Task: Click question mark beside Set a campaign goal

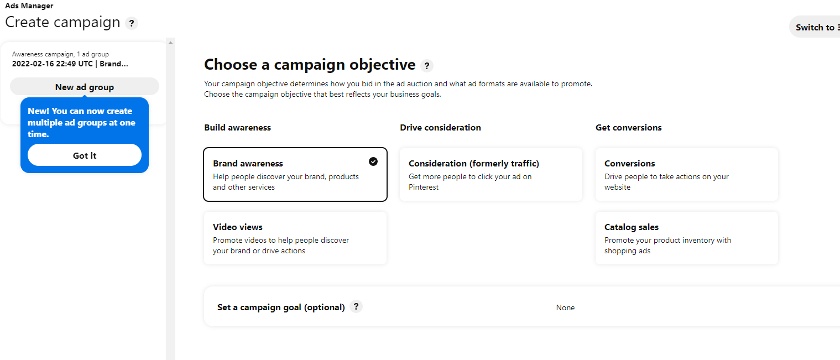Action: pos(356,307)
